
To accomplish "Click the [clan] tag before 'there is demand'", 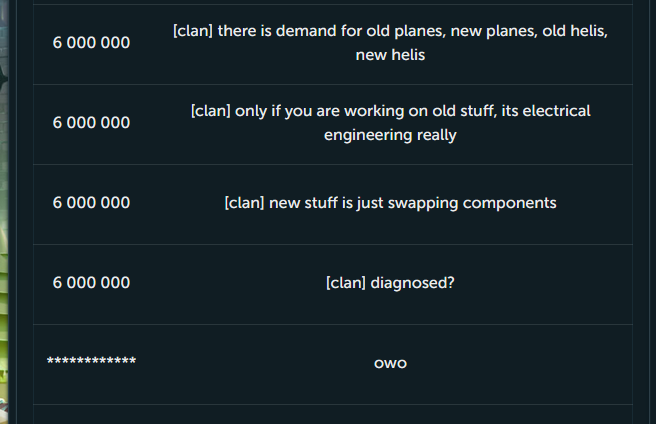I will 193,31.
